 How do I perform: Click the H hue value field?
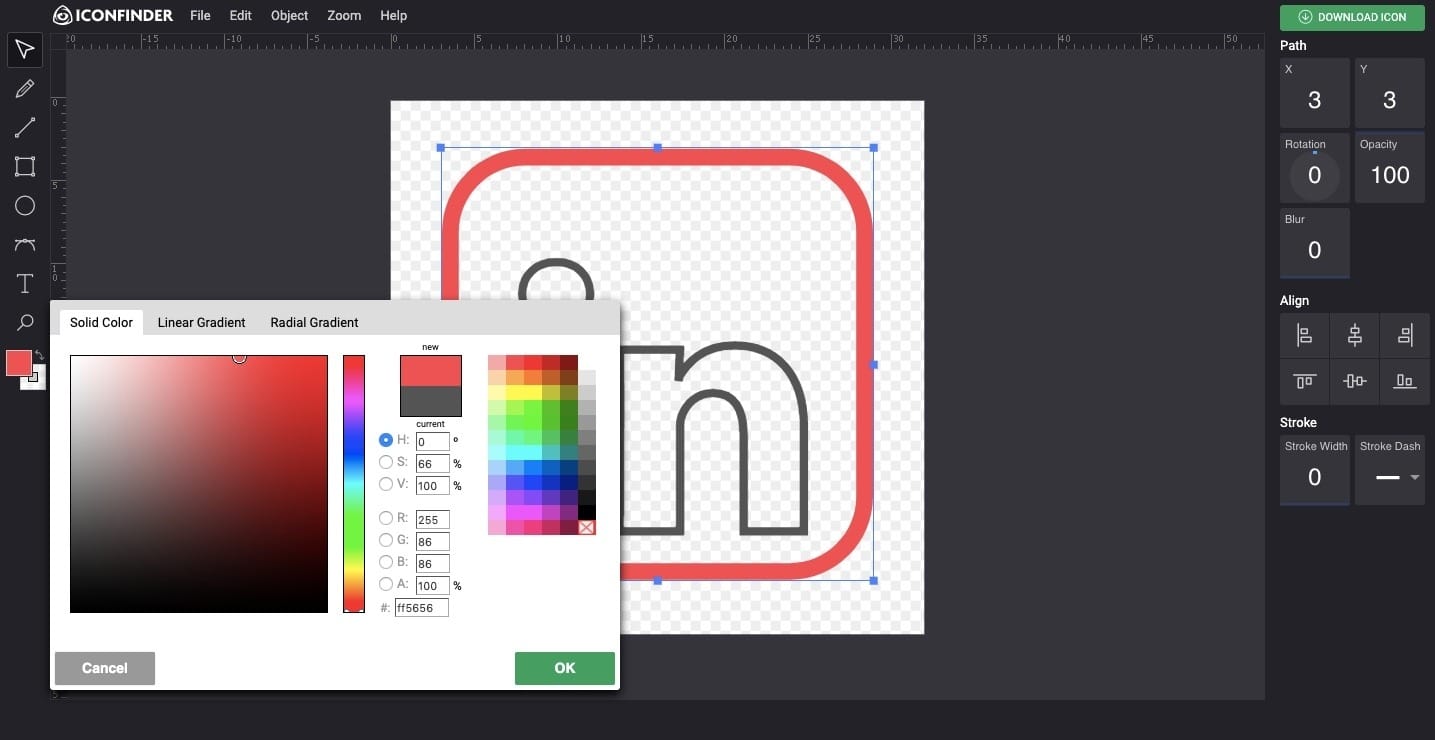432,441
